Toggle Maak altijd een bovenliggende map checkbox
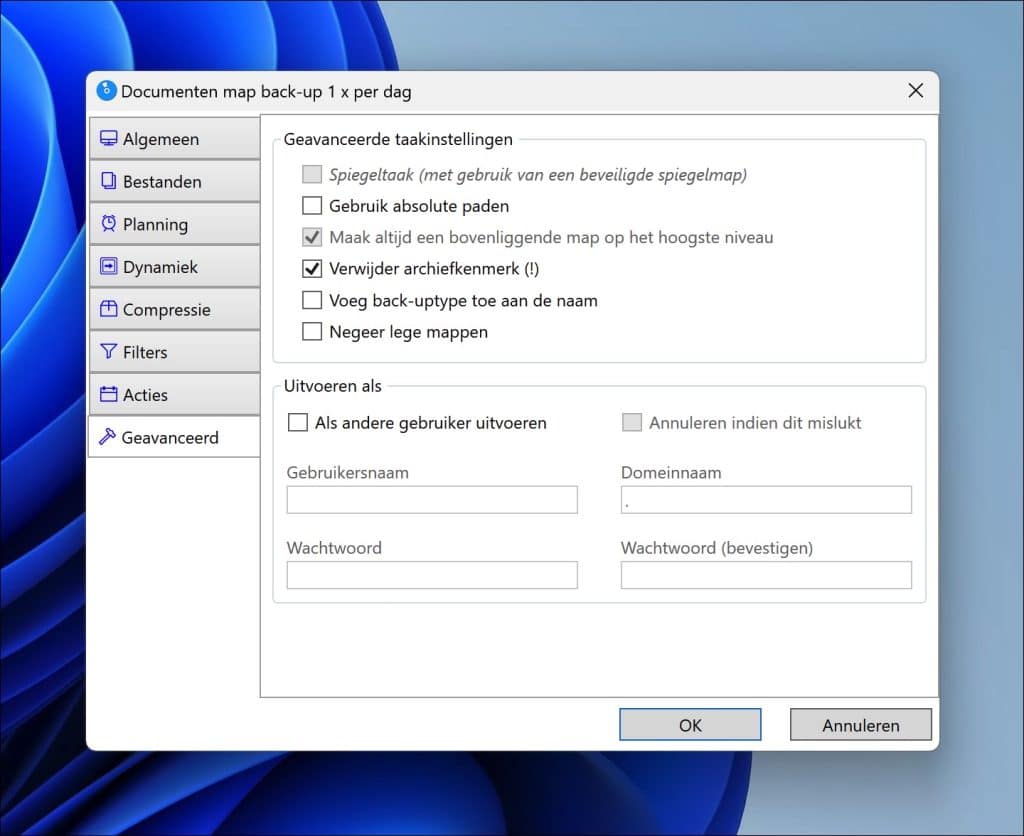The image size is (1024, 836). [312, 237]
